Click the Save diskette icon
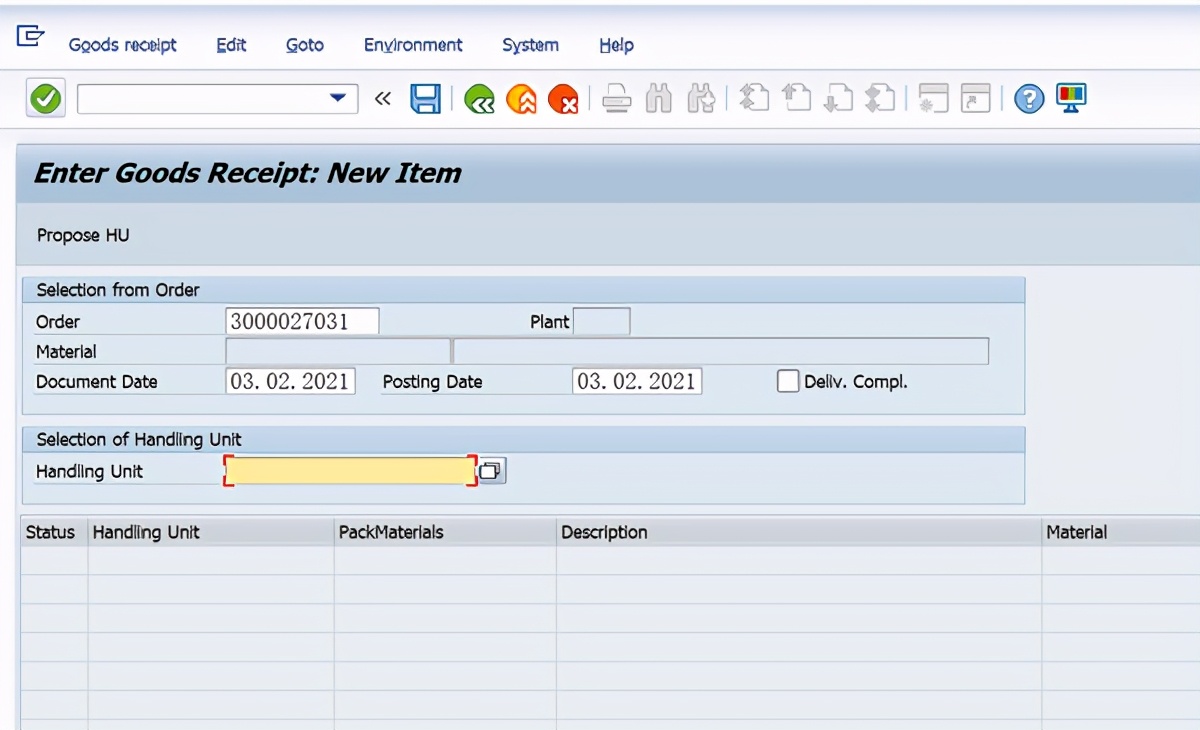Screen dimensions: 1200x730 click(x=426, y=98)
